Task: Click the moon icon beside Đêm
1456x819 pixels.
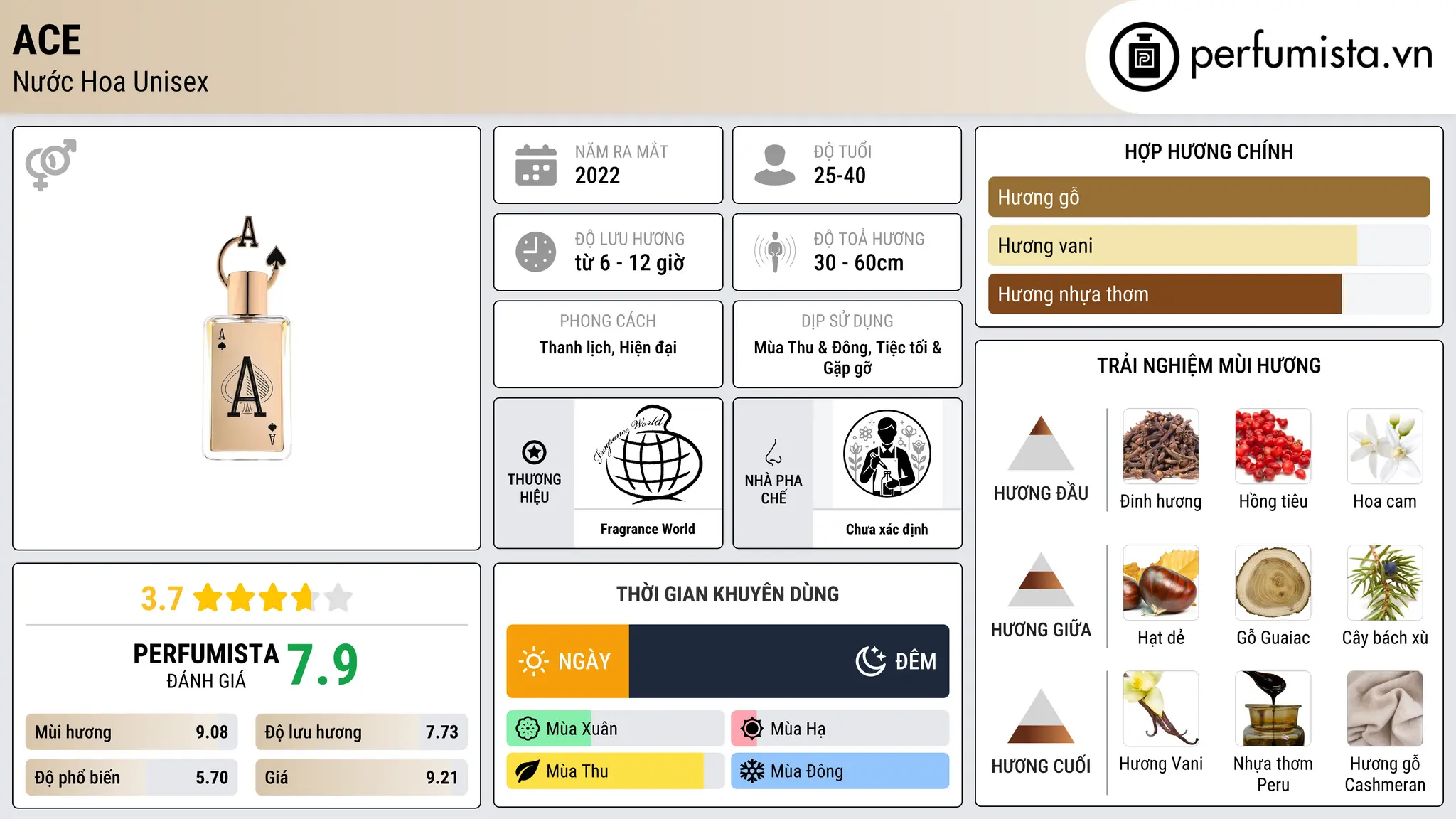Action: pos(871,661)
